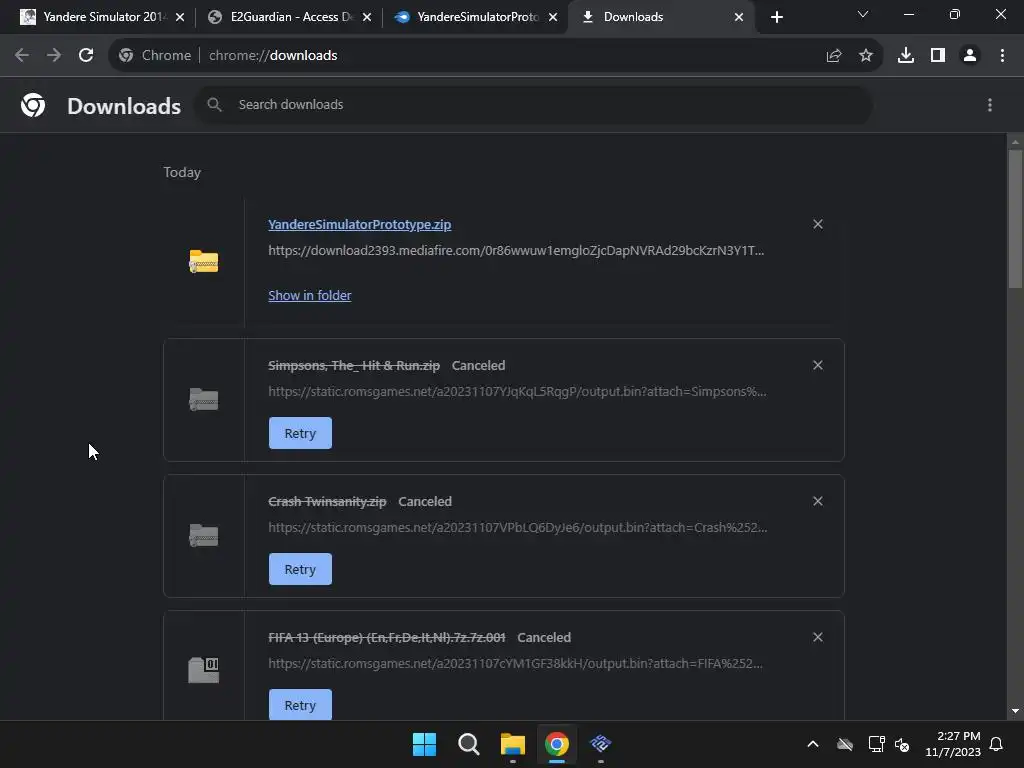This screenshot has height=768, width=1024.
Task: Open the YandereSimulatorPrototype.zip file link
Action: [359, 224]
